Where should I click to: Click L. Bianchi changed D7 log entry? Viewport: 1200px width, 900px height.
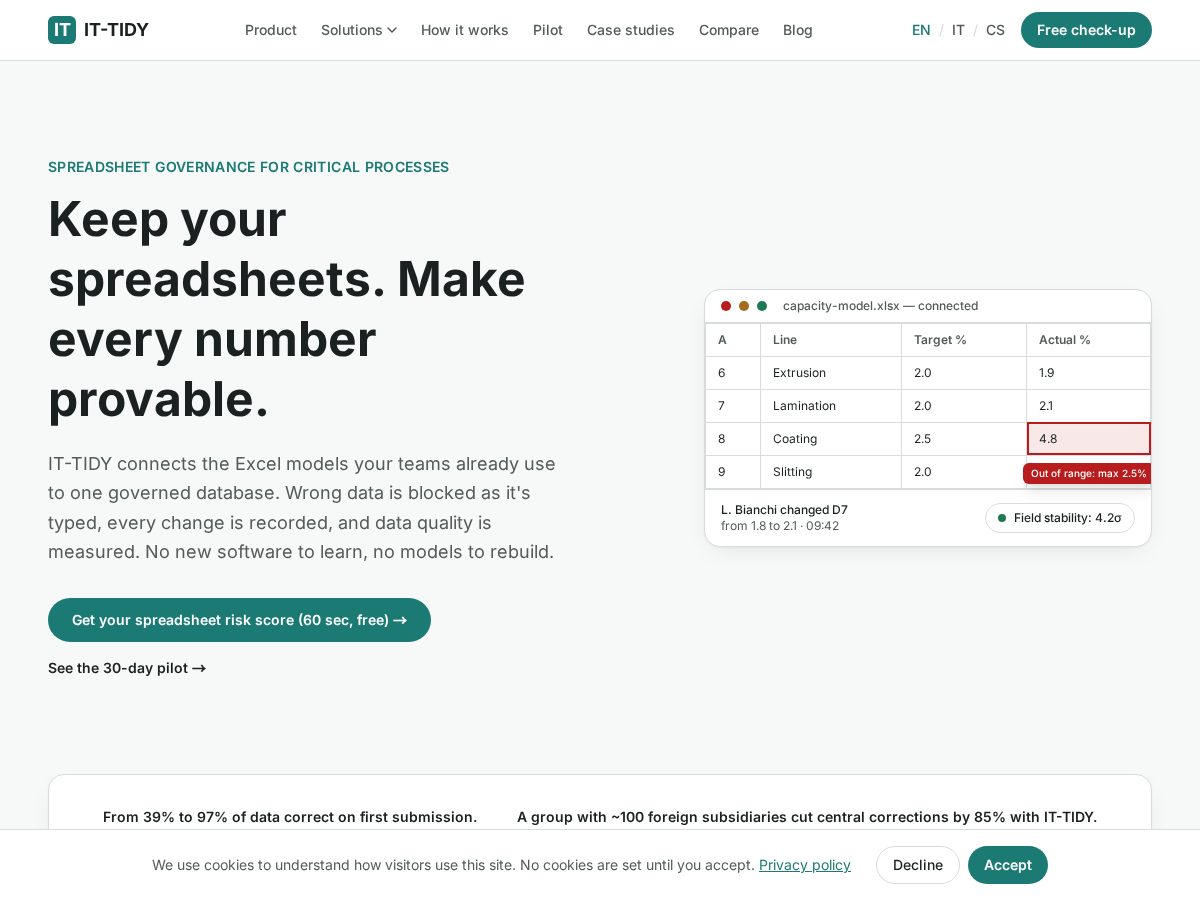click(x=784, y=518)
